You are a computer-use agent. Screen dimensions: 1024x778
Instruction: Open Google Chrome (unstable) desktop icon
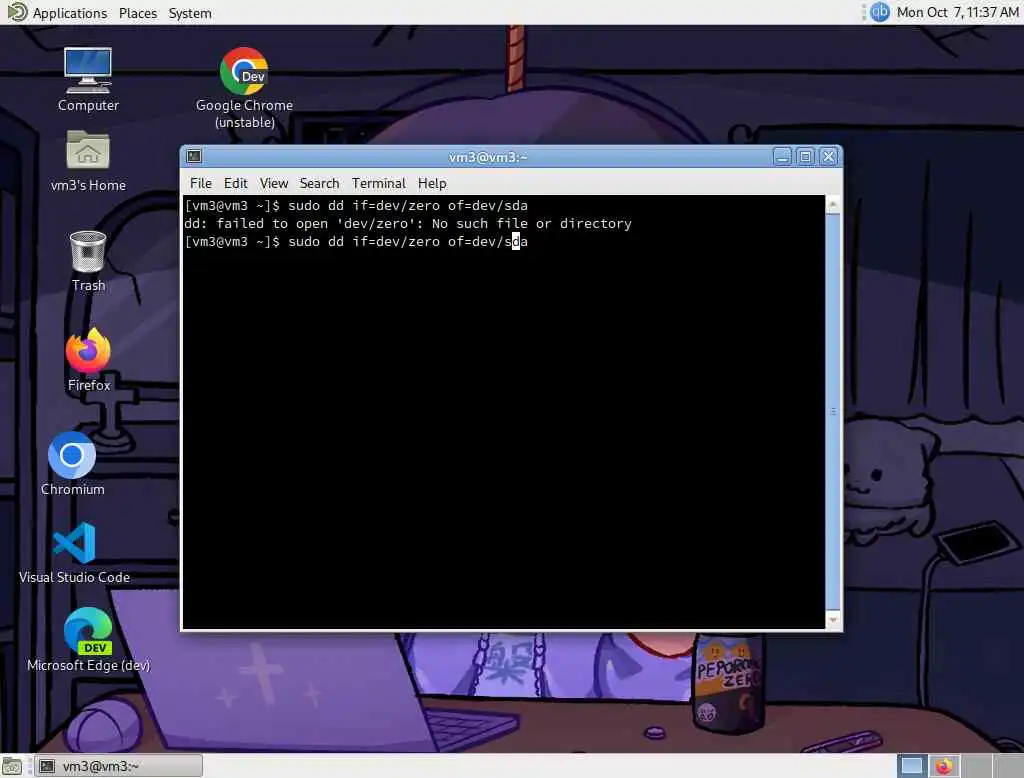point(244,88)
